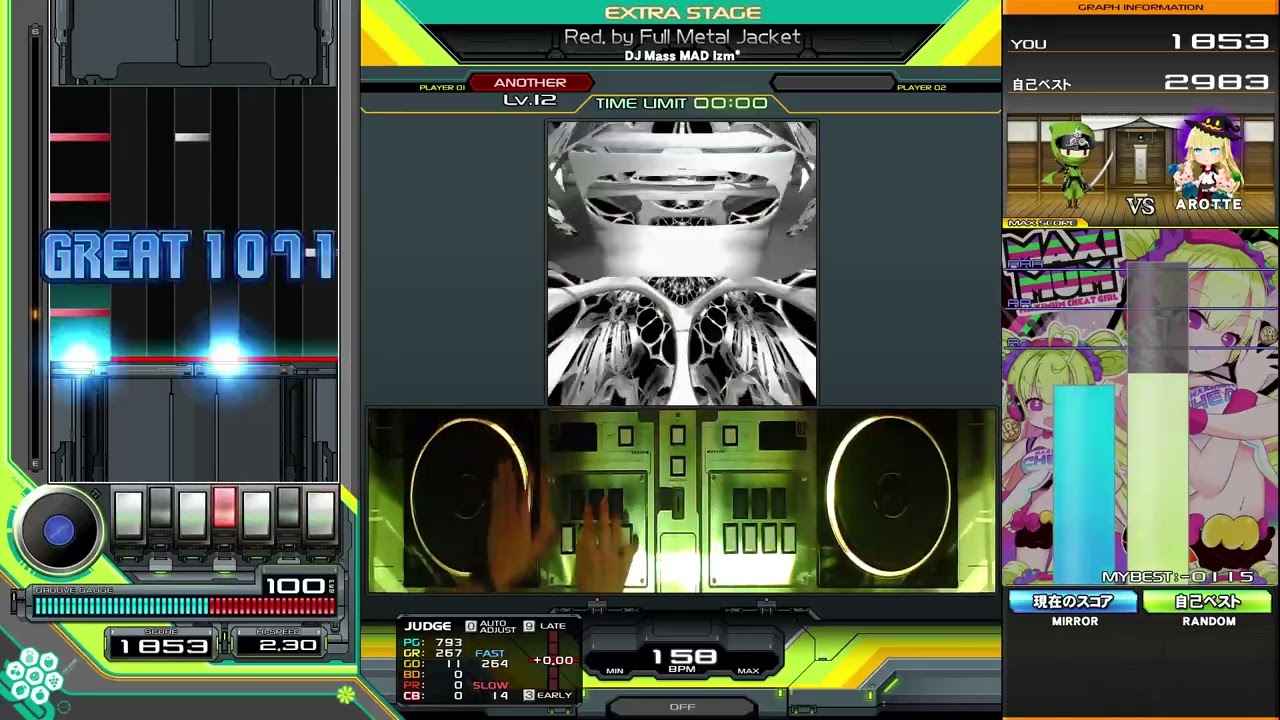Click the GR: 267 judge count
Screen dimensions: 1280x720
[433, 653]
